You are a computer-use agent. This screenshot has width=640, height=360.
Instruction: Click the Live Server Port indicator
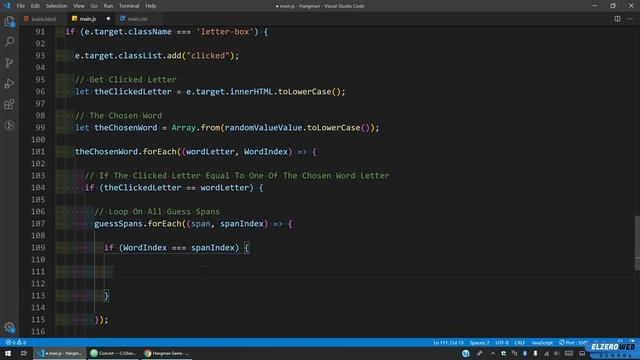(573, 342)
